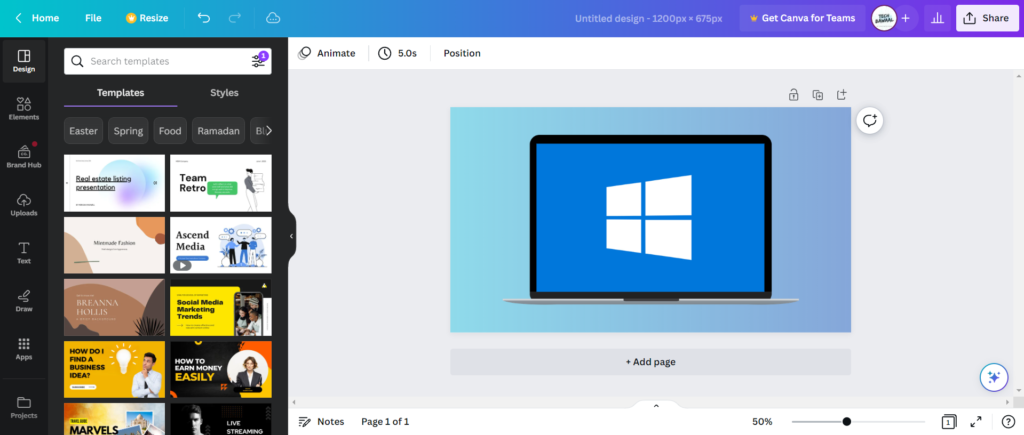Select the Minimade Fashion template

[x=114, y=246]
